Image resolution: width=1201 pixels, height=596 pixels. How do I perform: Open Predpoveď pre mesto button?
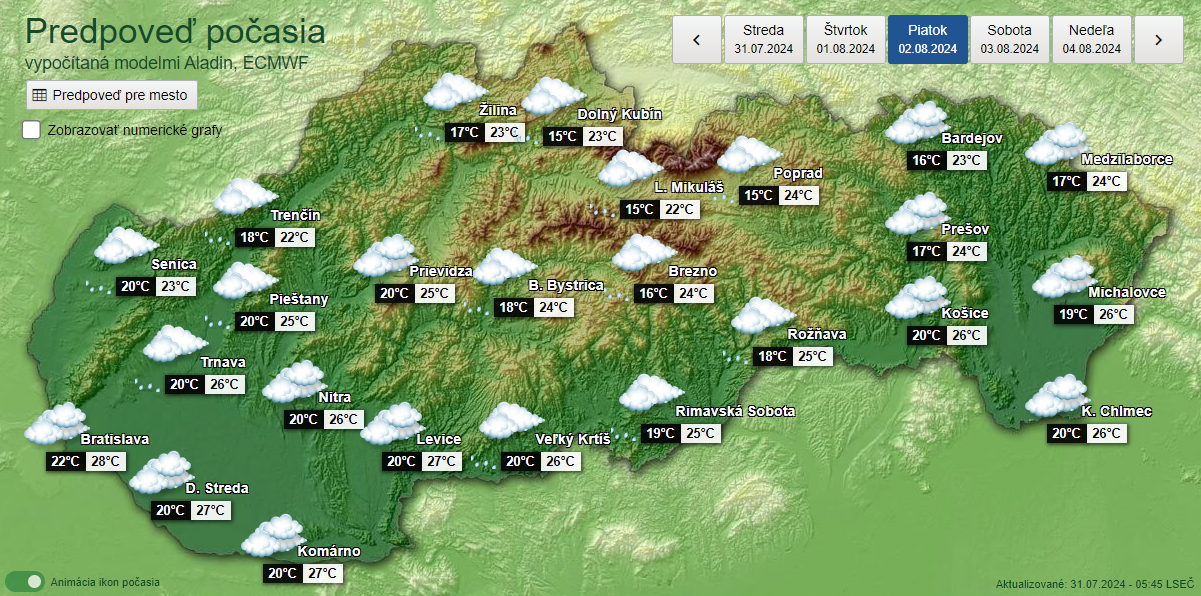click(112, 95)
